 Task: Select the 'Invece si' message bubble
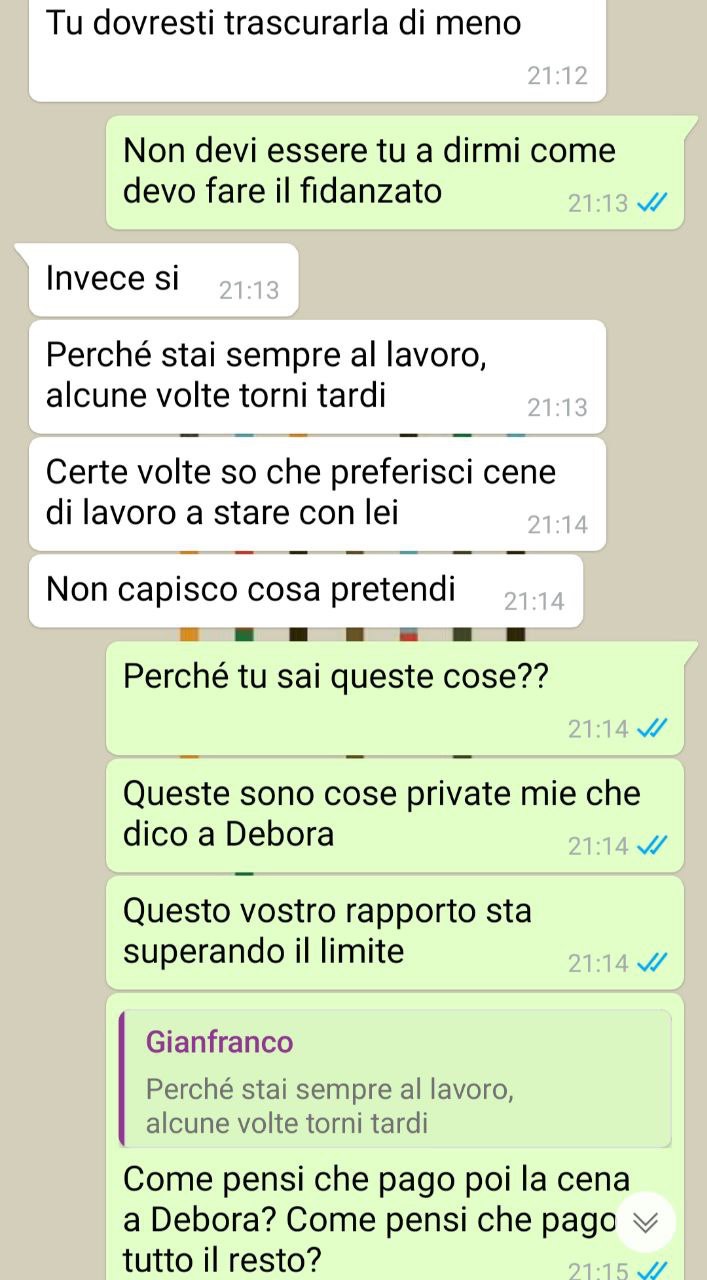[164, 279]
